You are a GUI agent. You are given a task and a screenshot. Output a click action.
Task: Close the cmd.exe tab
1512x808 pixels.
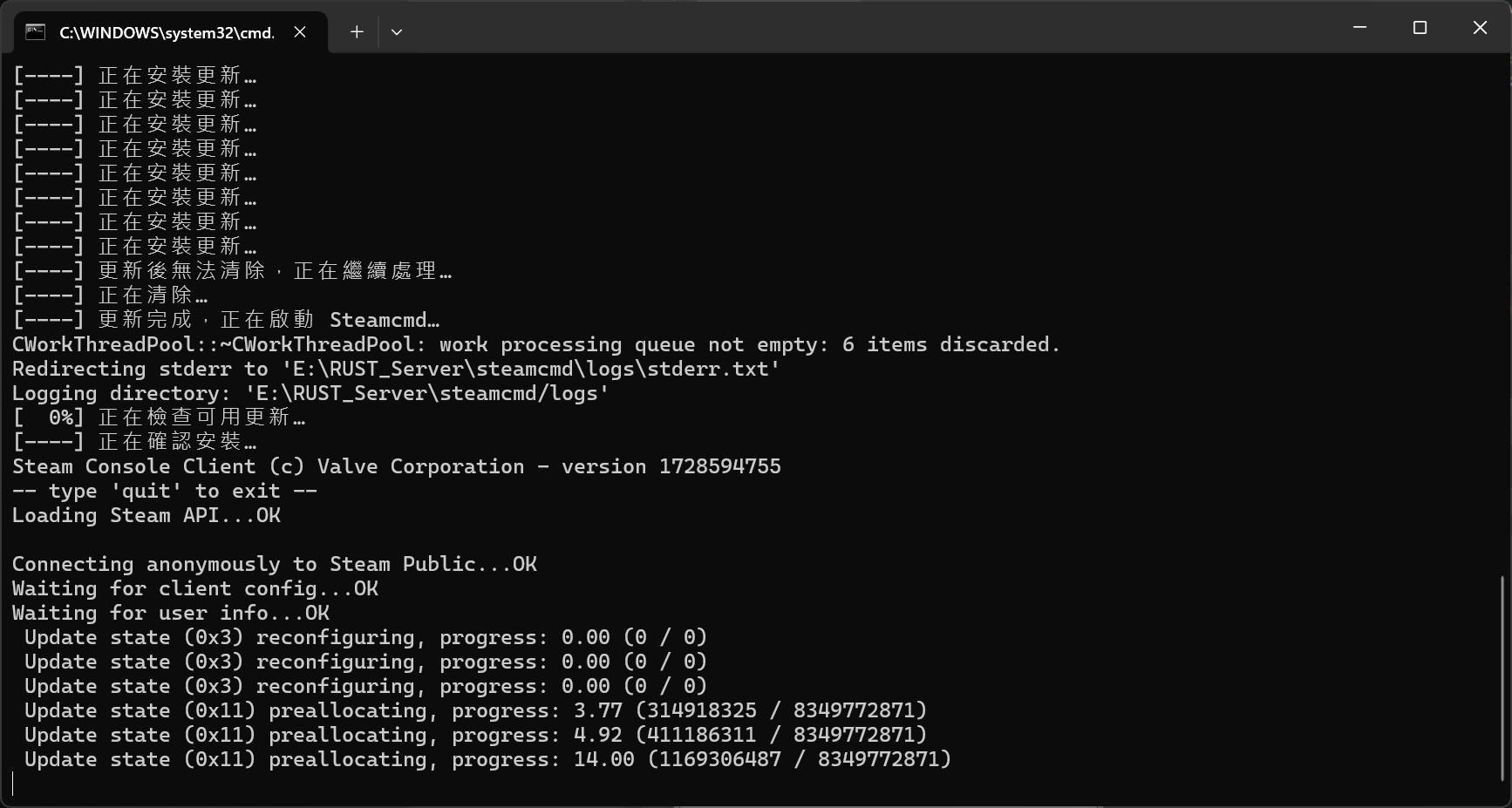click(x=300, y=31)
